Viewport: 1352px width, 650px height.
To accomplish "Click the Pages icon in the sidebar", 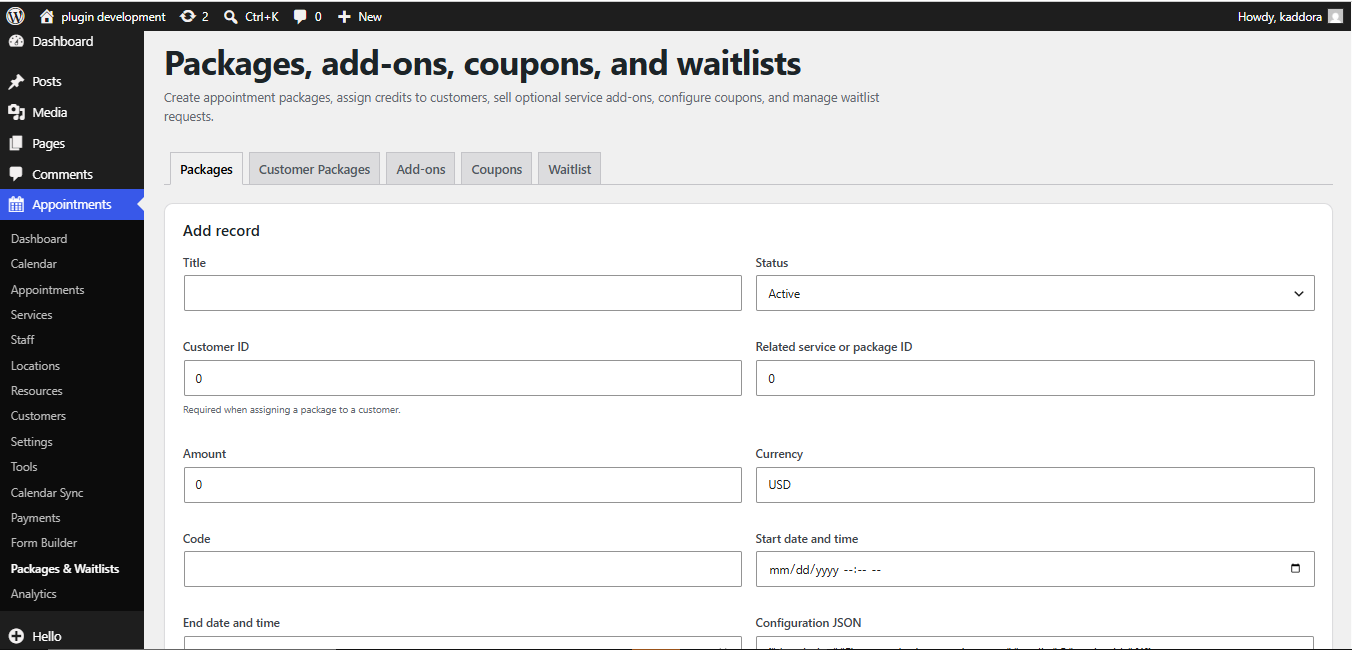I will coord(16,143).
